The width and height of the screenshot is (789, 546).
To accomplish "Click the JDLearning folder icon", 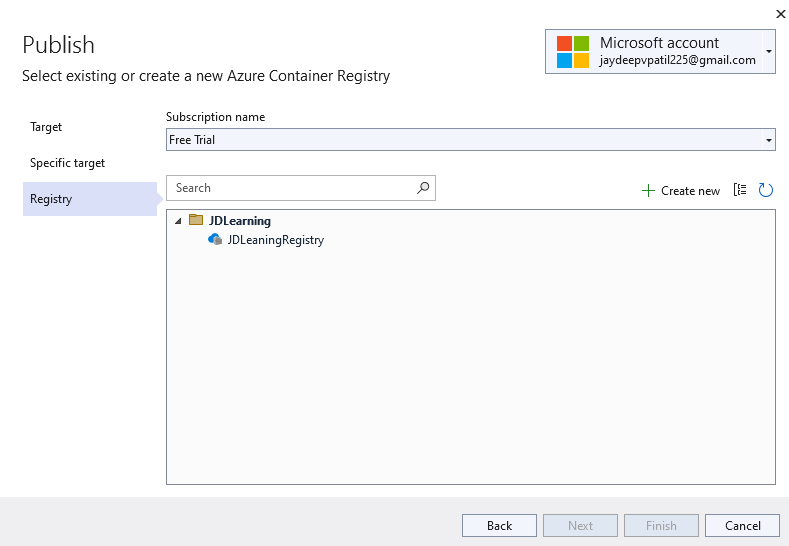I will click(x=196, y=220).
